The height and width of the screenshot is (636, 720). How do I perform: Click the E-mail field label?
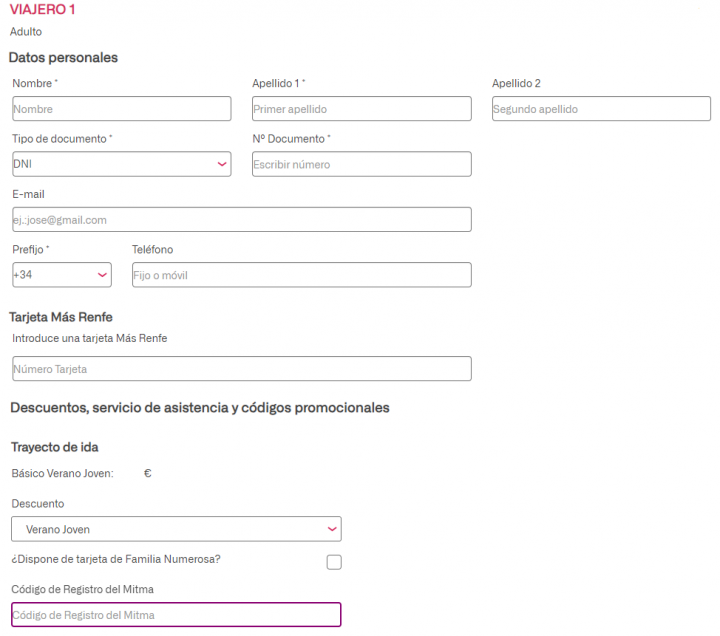click(x=28, y=194)
